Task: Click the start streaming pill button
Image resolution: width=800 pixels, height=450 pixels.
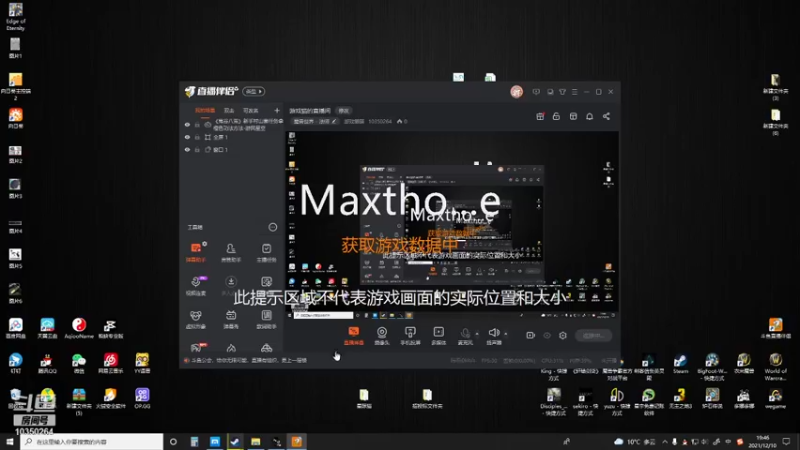Action: 594,335
